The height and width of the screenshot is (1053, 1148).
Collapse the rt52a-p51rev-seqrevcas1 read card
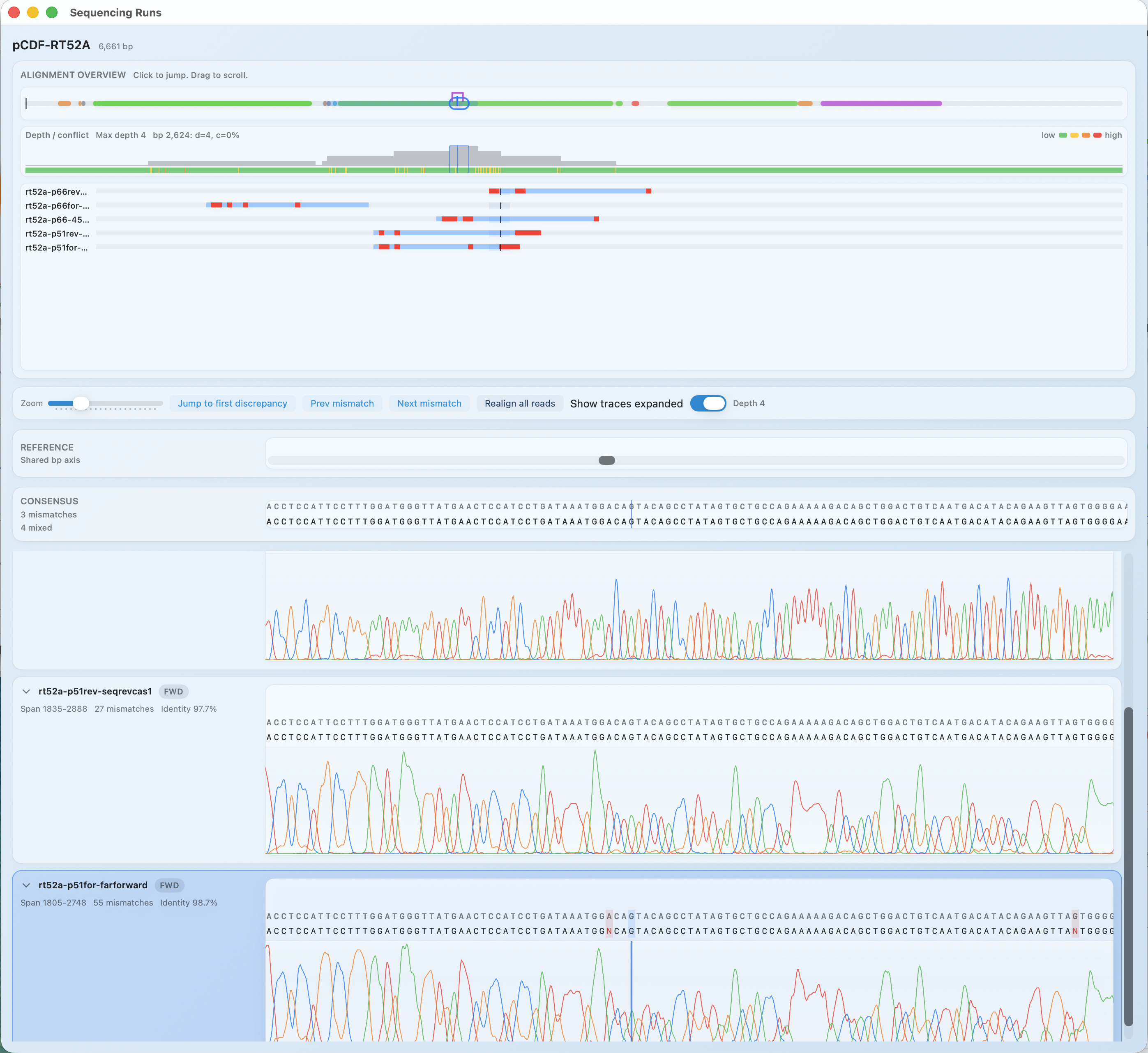[26, 691]
